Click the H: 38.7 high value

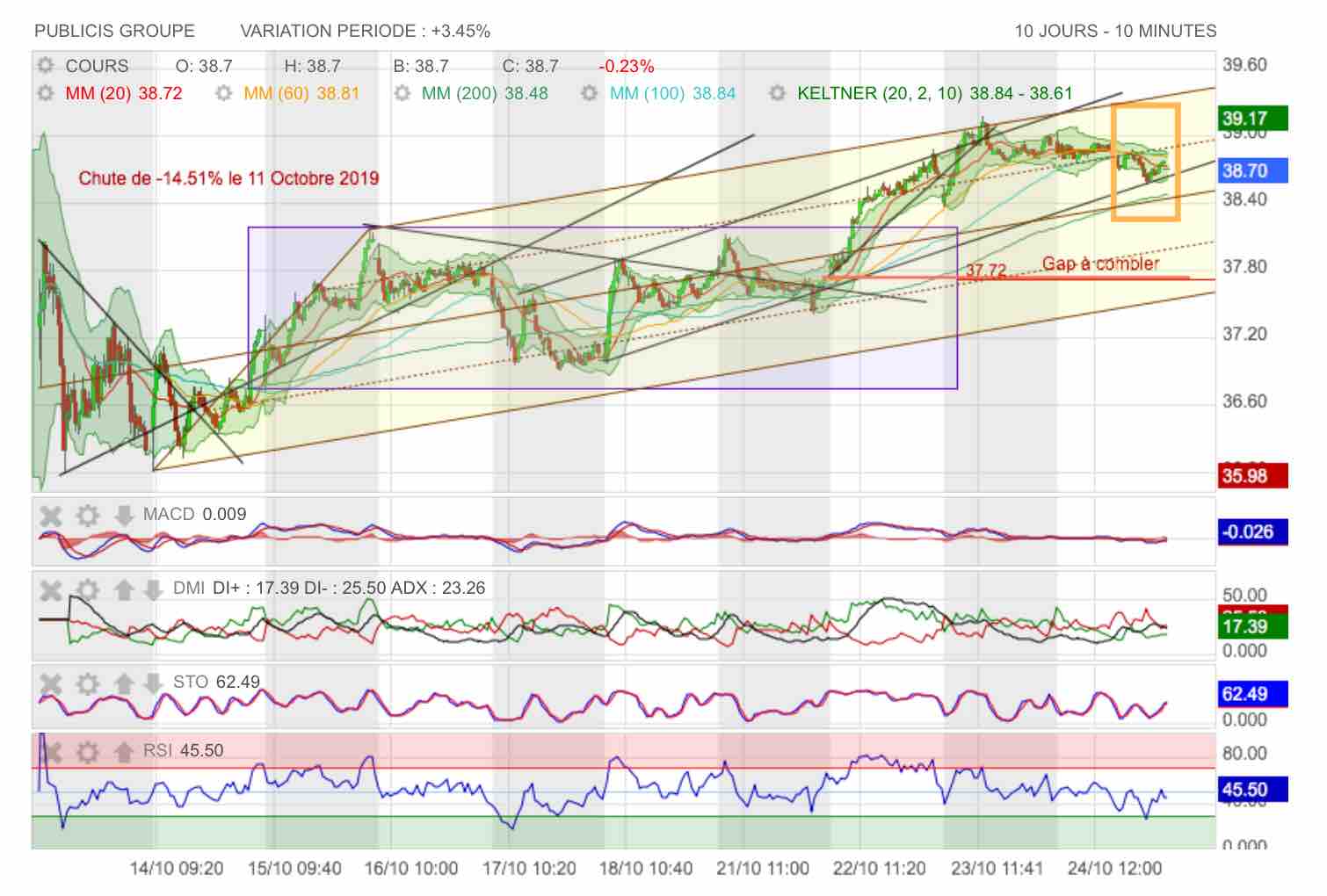pos(312,66)
